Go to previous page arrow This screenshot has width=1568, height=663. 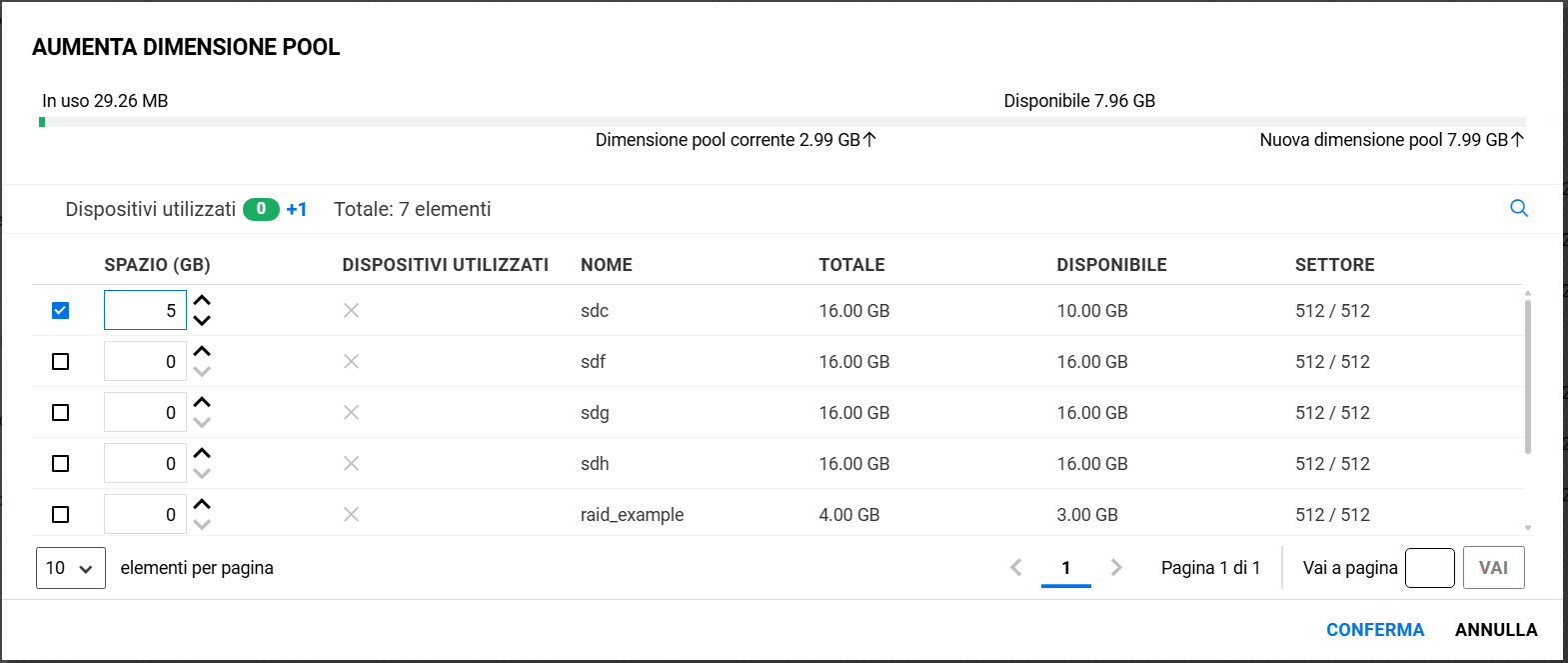pos(1016,567)
